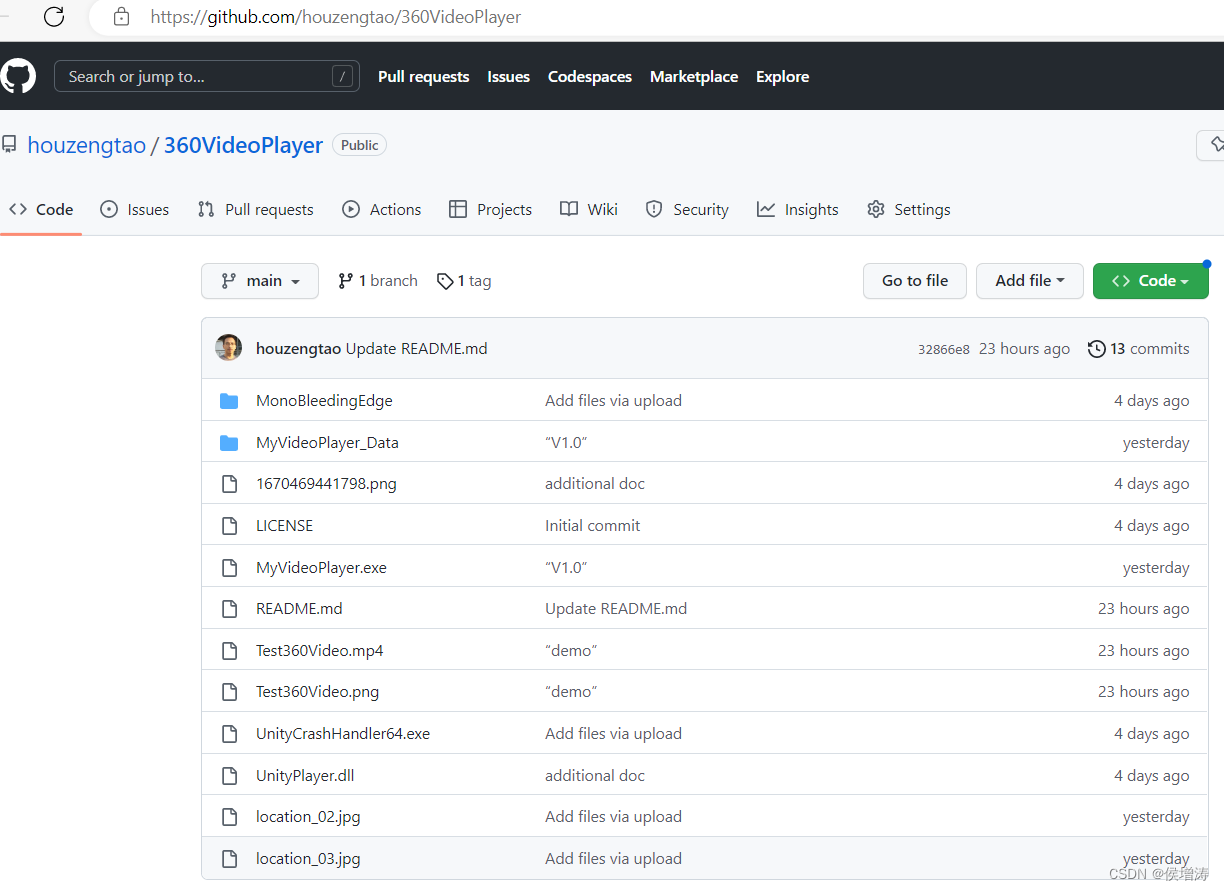Click the Go to file button
The height and width of the screenshot is (890, 1224).
tap(915, 281)
